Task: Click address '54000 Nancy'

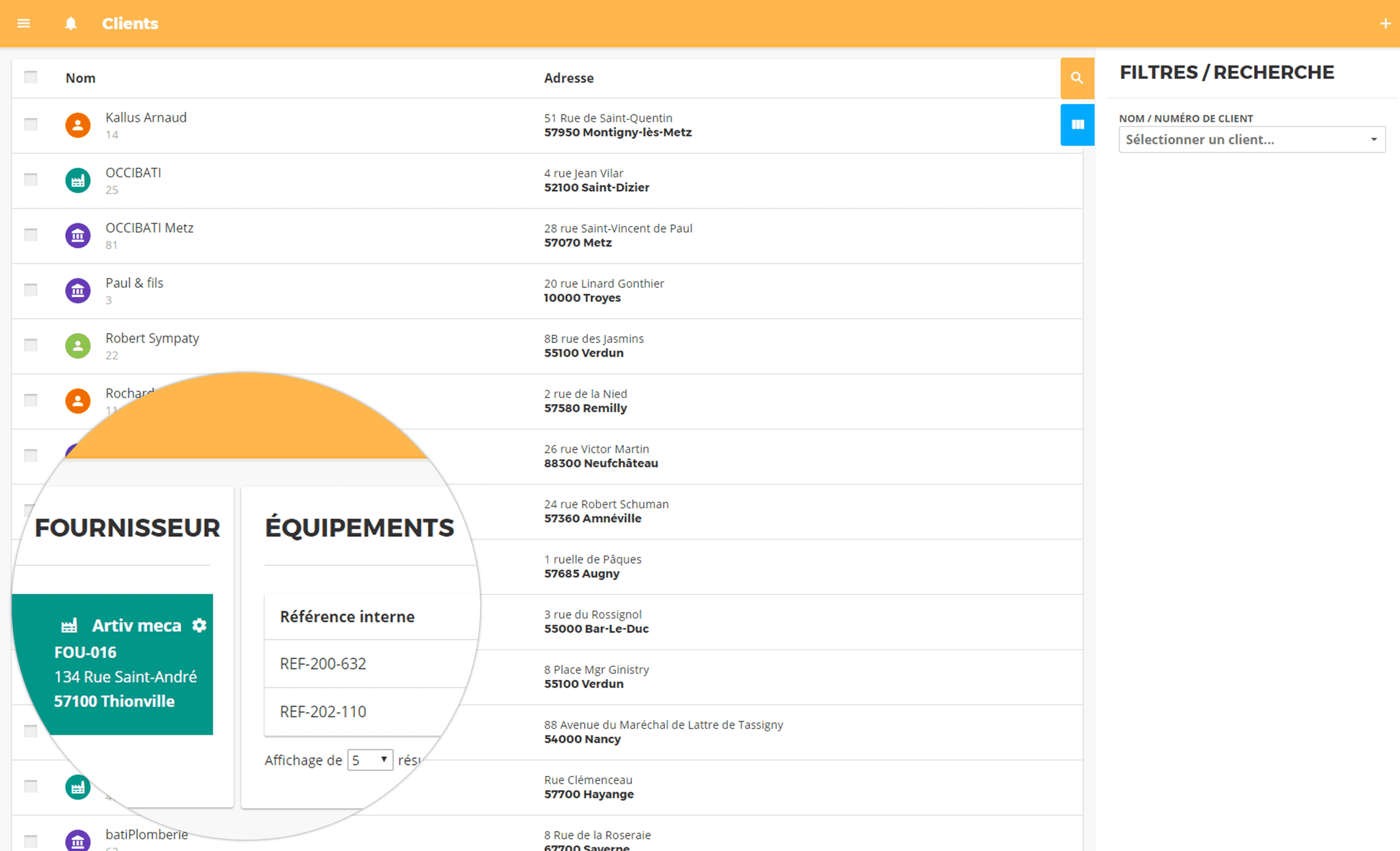Action: (x=582, y=739)
